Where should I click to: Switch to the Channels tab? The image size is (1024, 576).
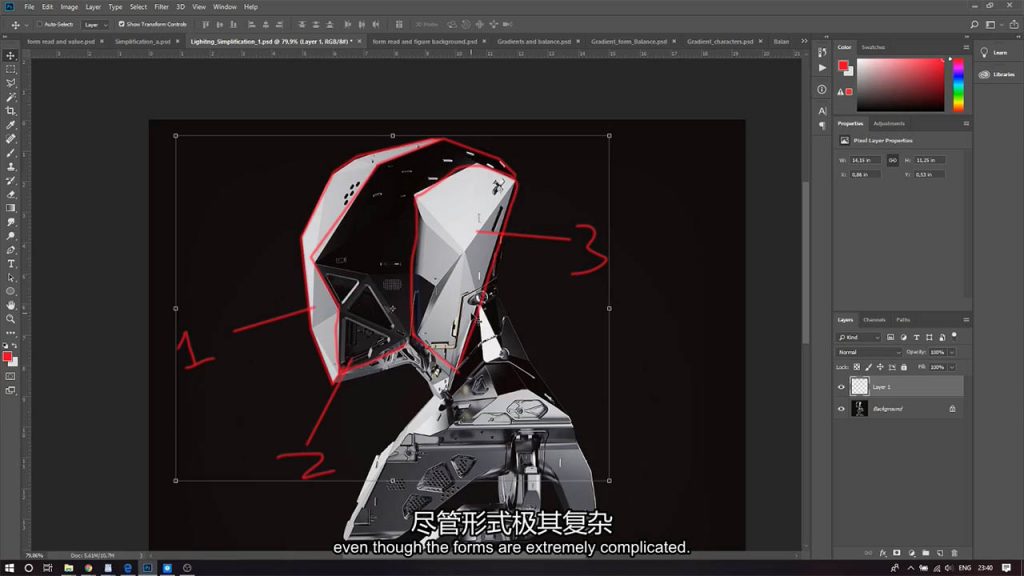coord(874,320)
